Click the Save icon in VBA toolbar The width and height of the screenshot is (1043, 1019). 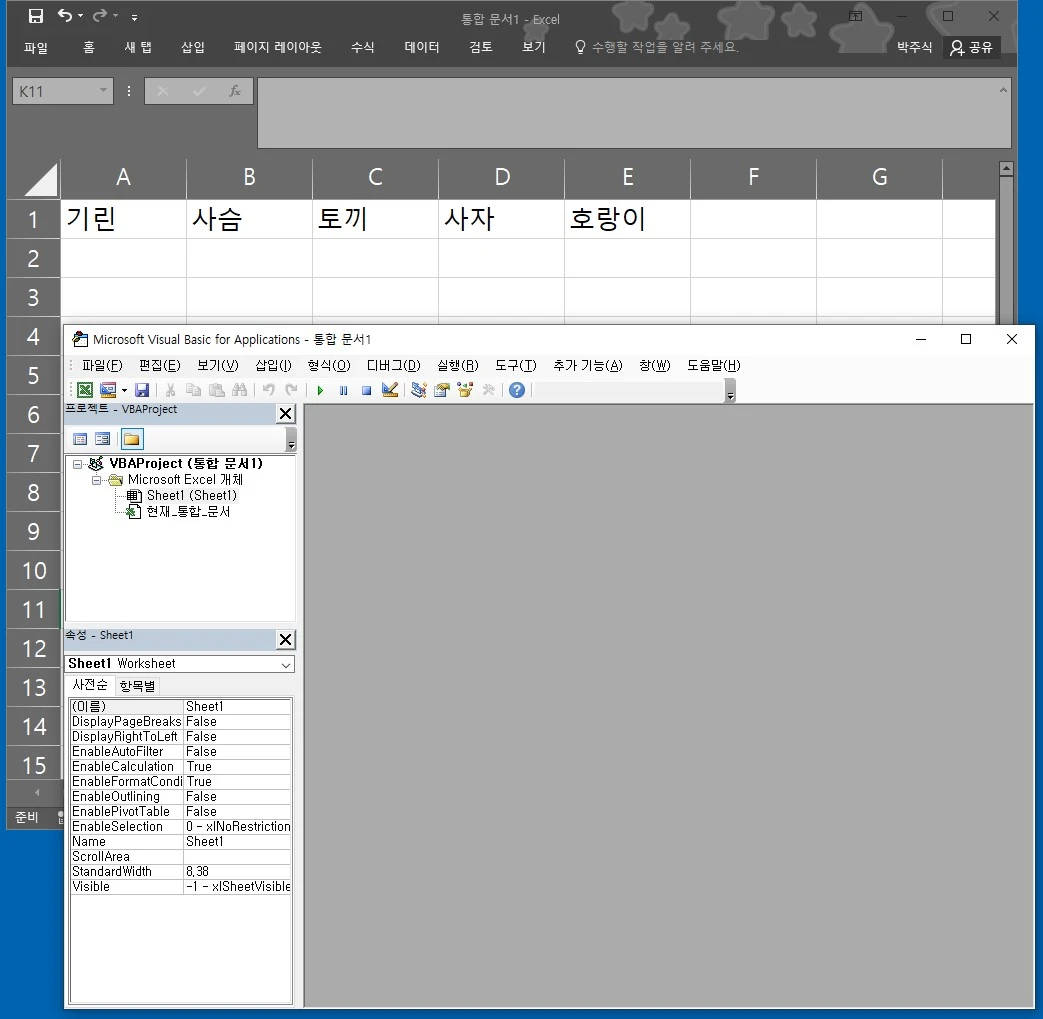[x=142, y=390]
